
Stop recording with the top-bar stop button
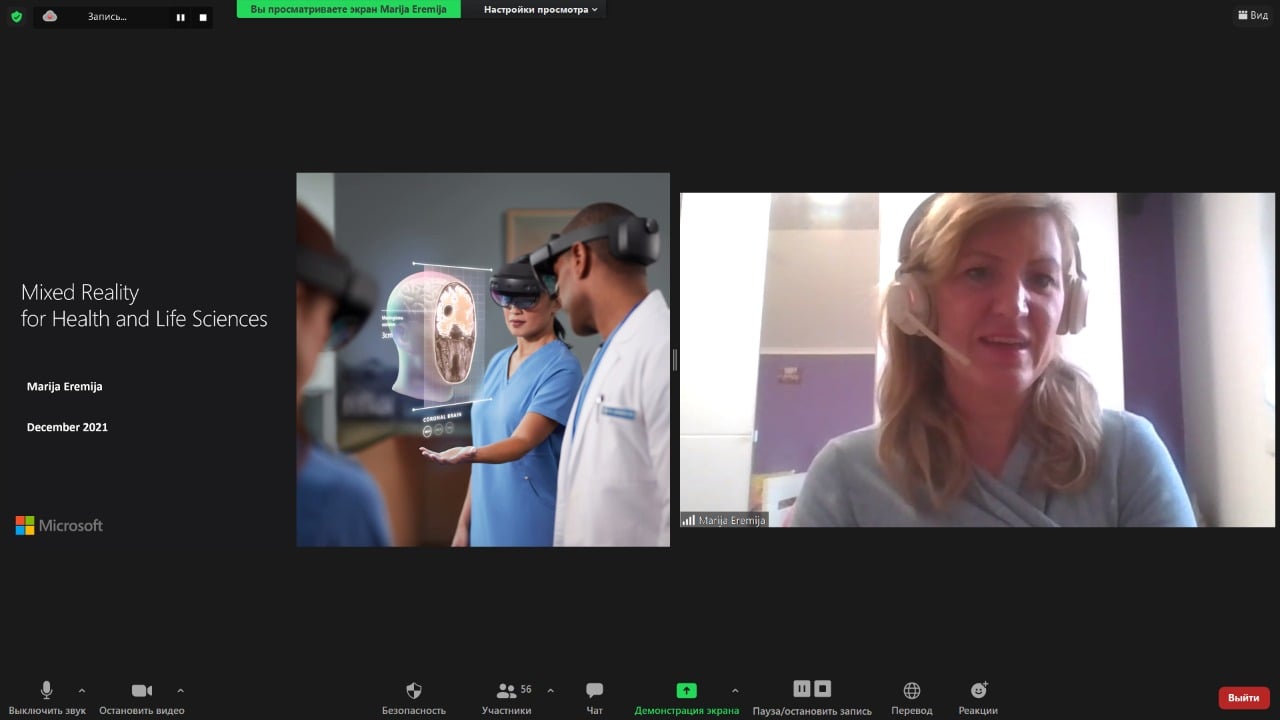click(x=203, y=17)
